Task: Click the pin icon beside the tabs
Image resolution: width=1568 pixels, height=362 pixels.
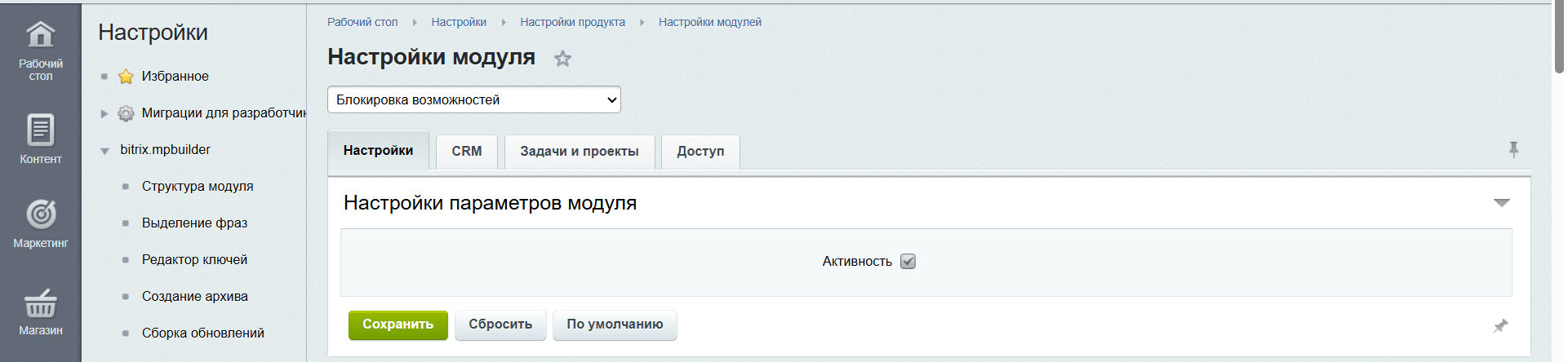Action: (x=1513, y=150)
